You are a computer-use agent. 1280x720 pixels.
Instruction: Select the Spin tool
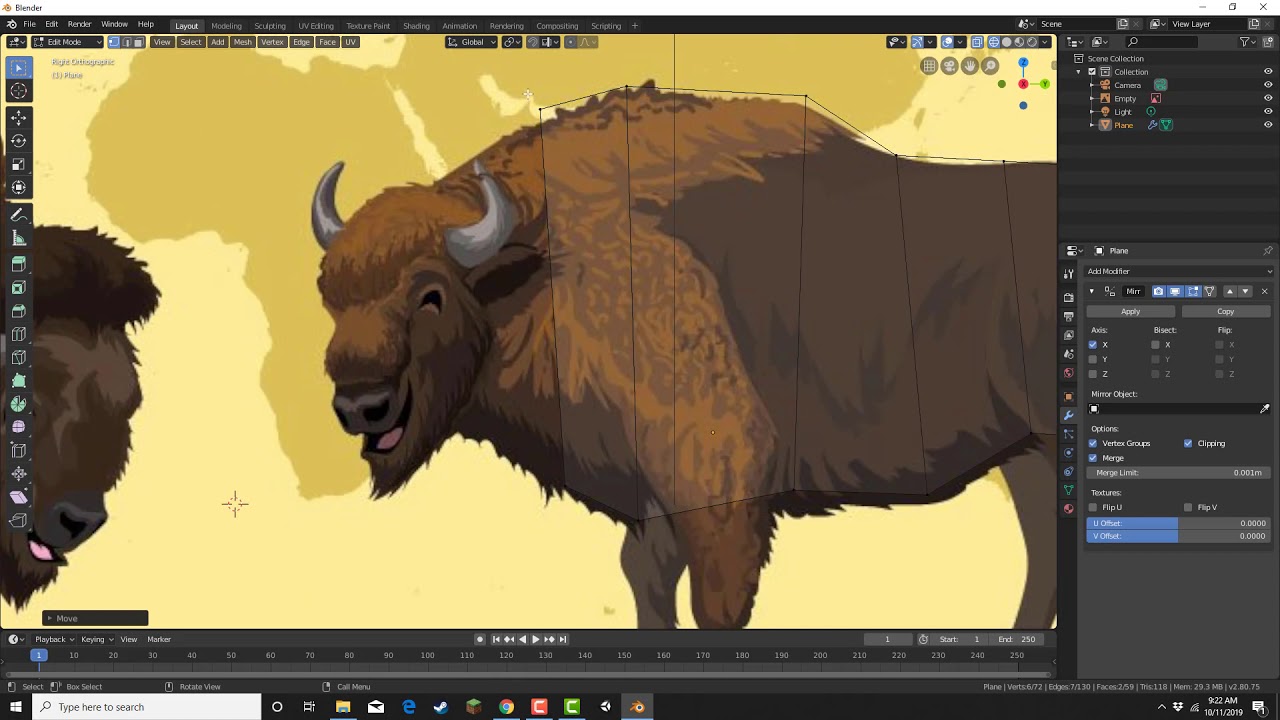pyautogui.click(x=18, y=404)
